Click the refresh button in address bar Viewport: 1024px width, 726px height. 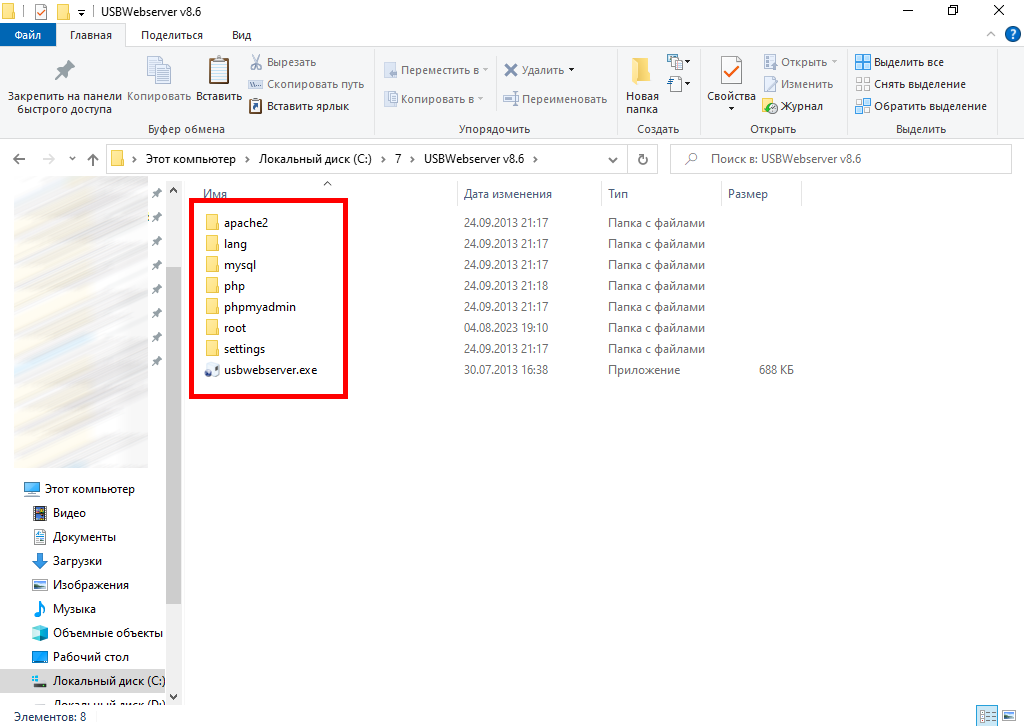[x=642, y=159]
